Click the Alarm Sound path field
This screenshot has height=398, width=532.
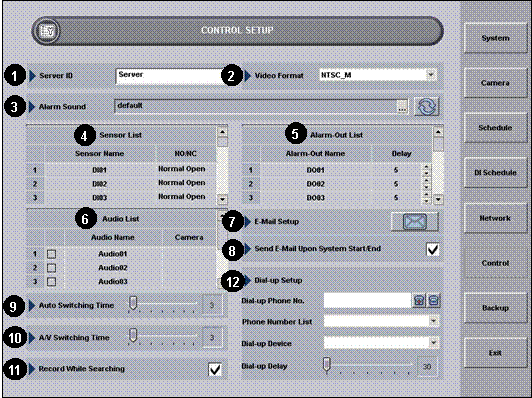[256, 107]
